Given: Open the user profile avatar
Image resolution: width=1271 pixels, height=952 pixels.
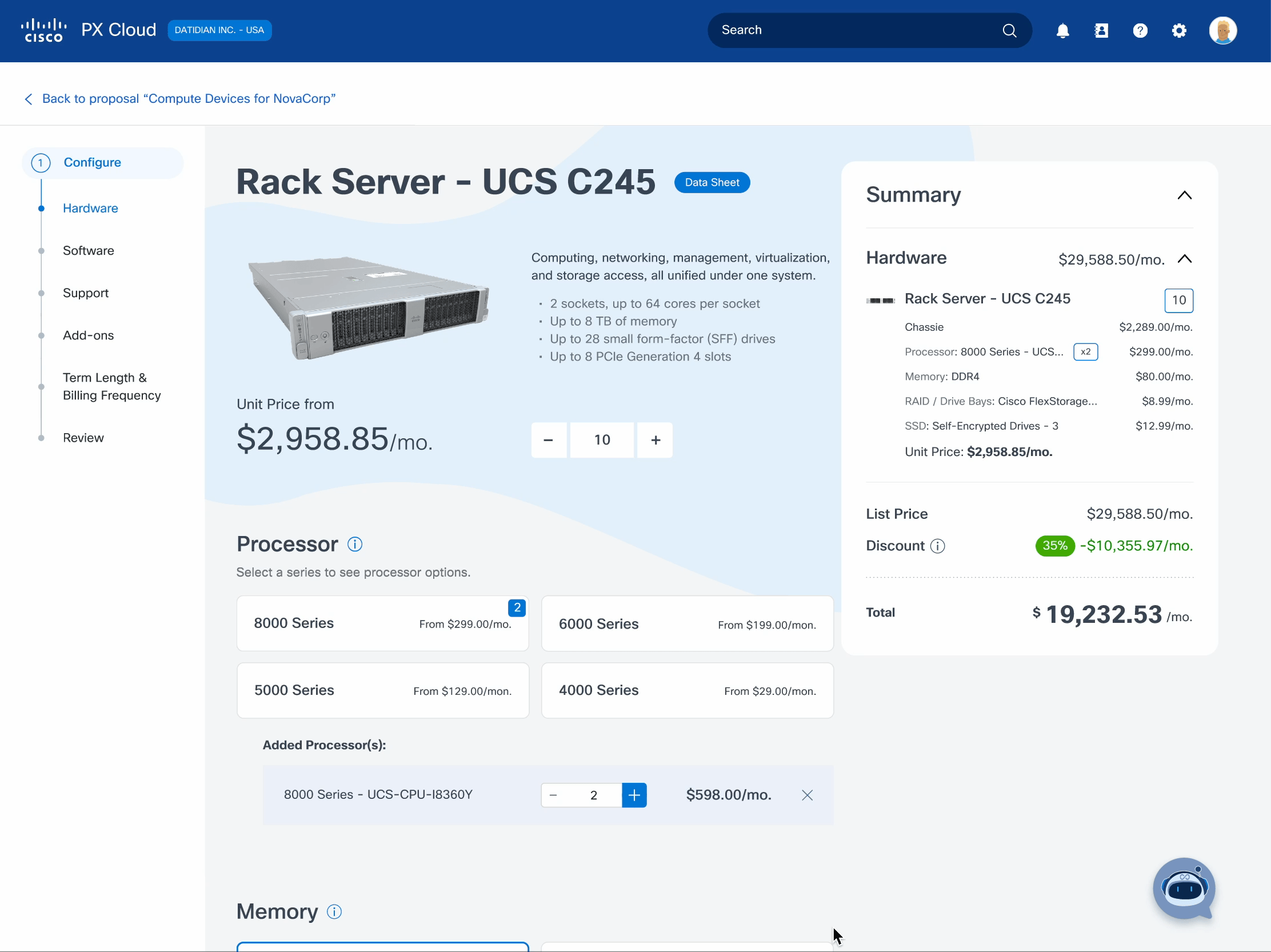Looking at the screenshot, I should point(1222,30).
